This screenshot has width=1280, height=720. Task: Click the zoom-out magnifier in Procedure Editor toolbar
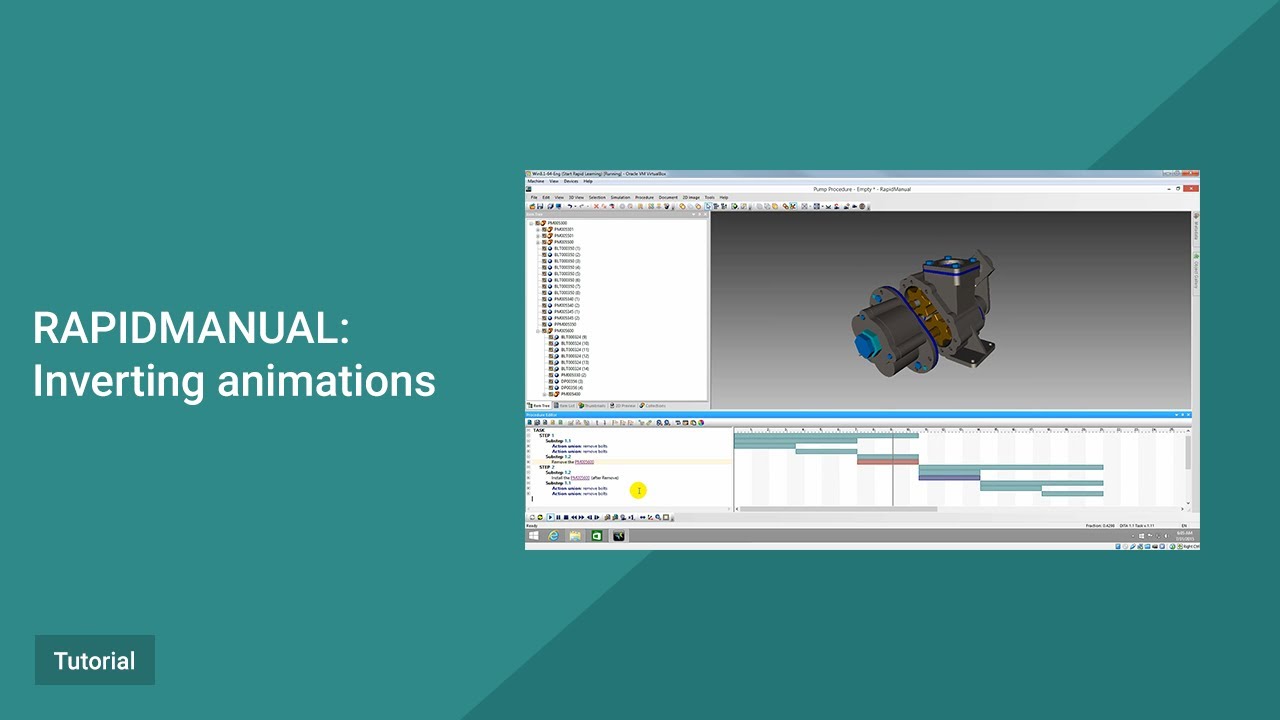click(667, 423)
